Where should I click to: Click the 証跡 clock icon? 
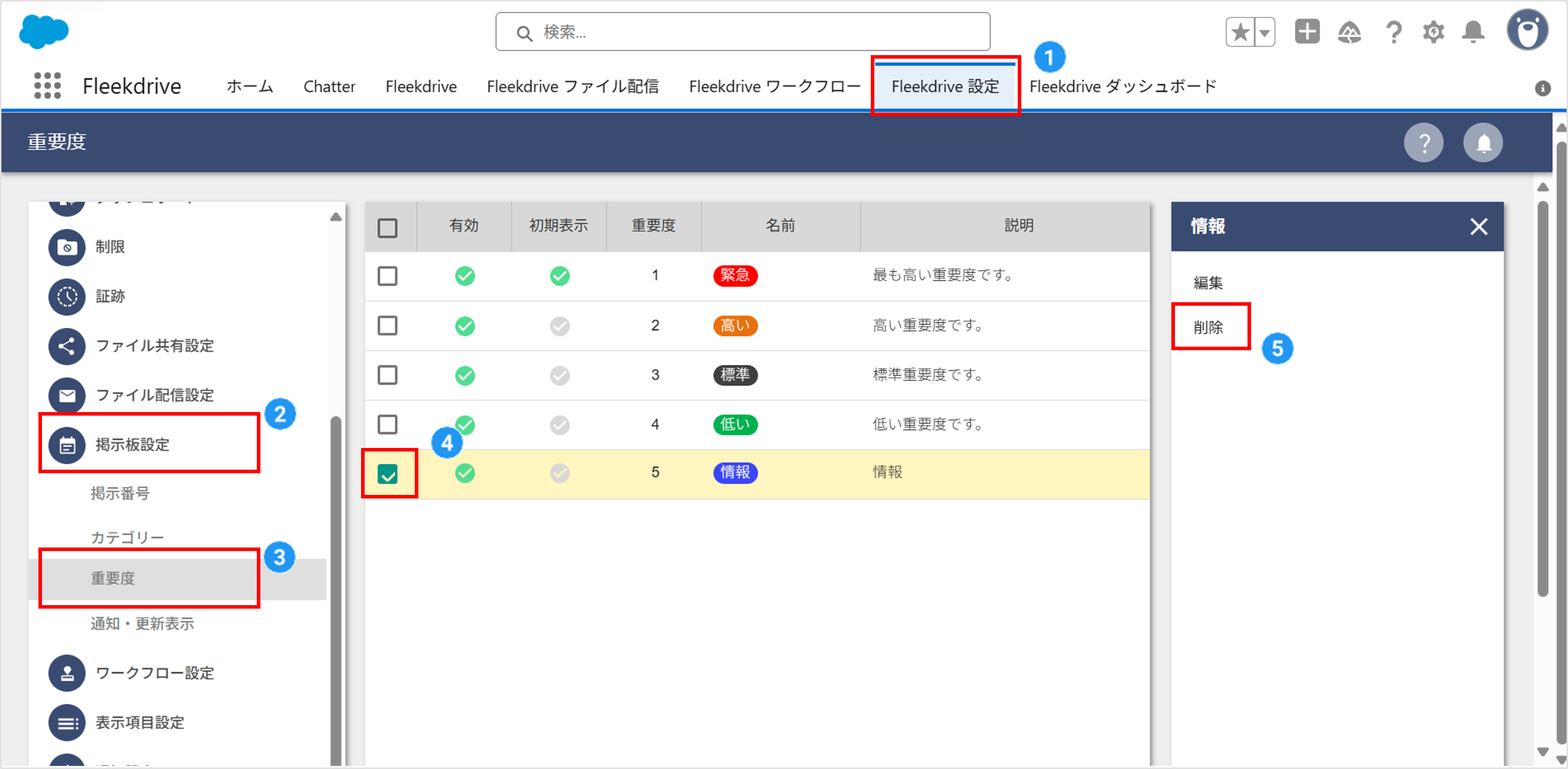[67, 297]
